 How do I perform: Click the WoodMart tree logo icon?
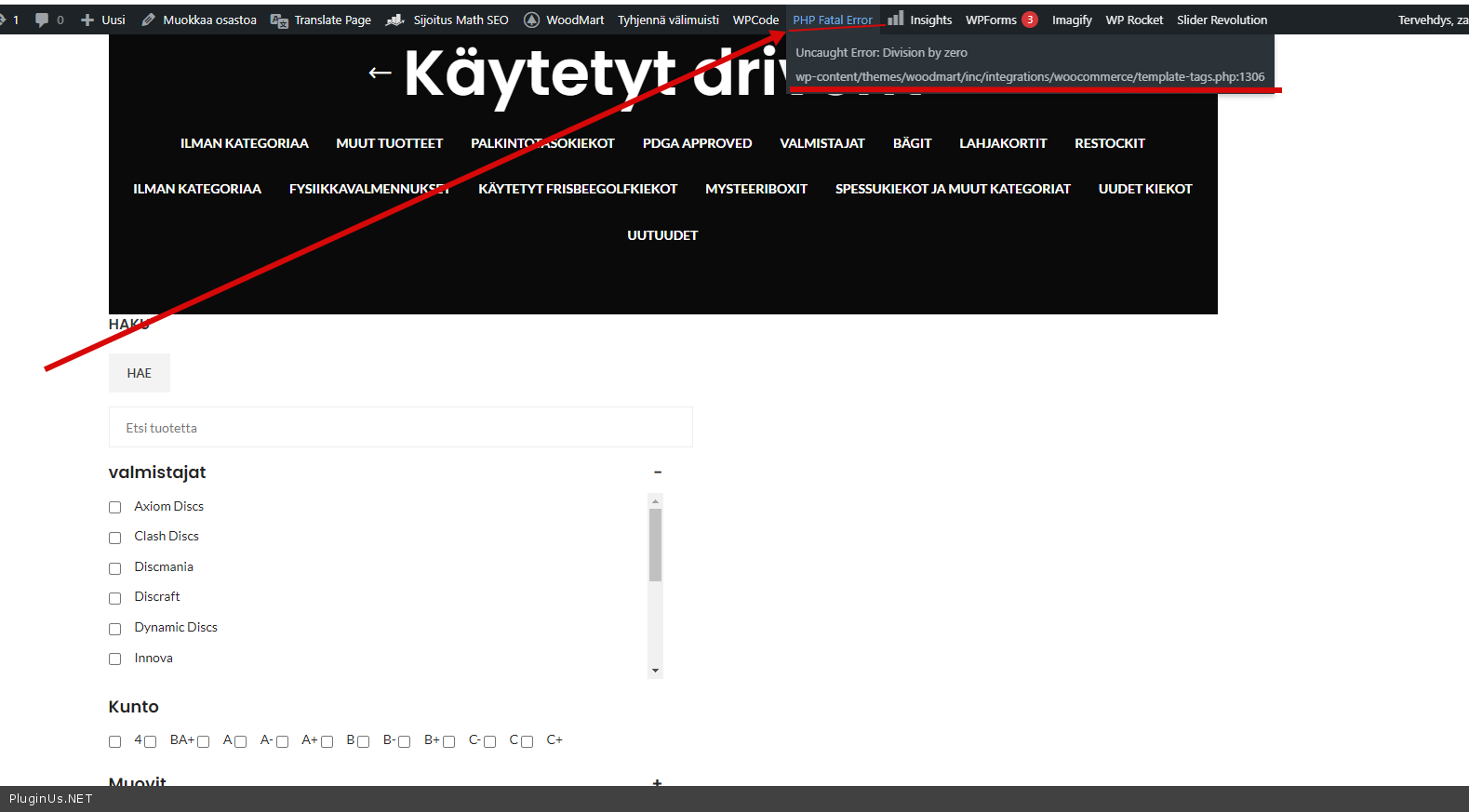click(x=532, y=20)
